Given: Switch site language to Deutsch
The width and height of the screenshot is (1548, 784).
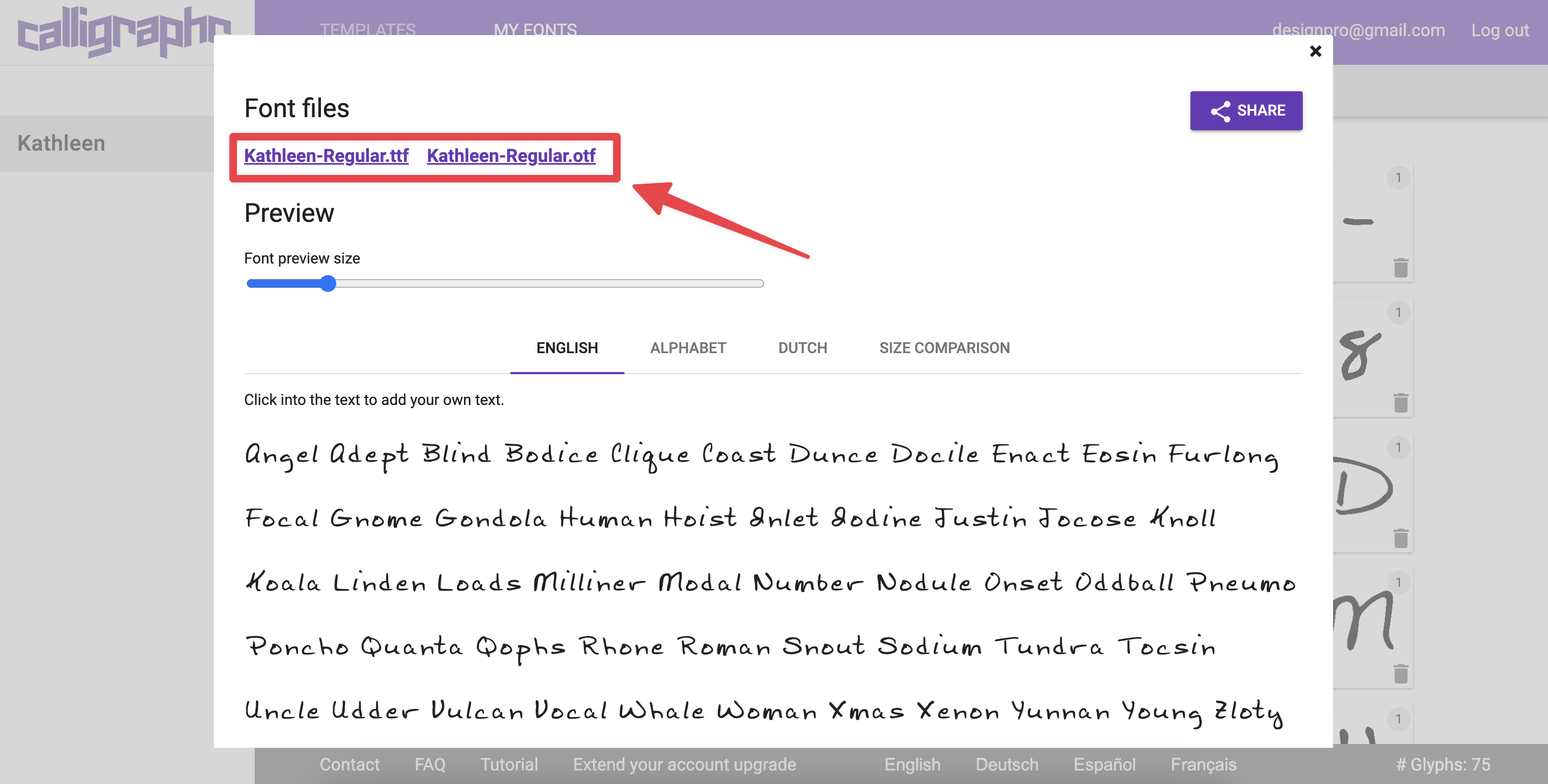Looking at the screenshot, I should tap(1007, 764).
